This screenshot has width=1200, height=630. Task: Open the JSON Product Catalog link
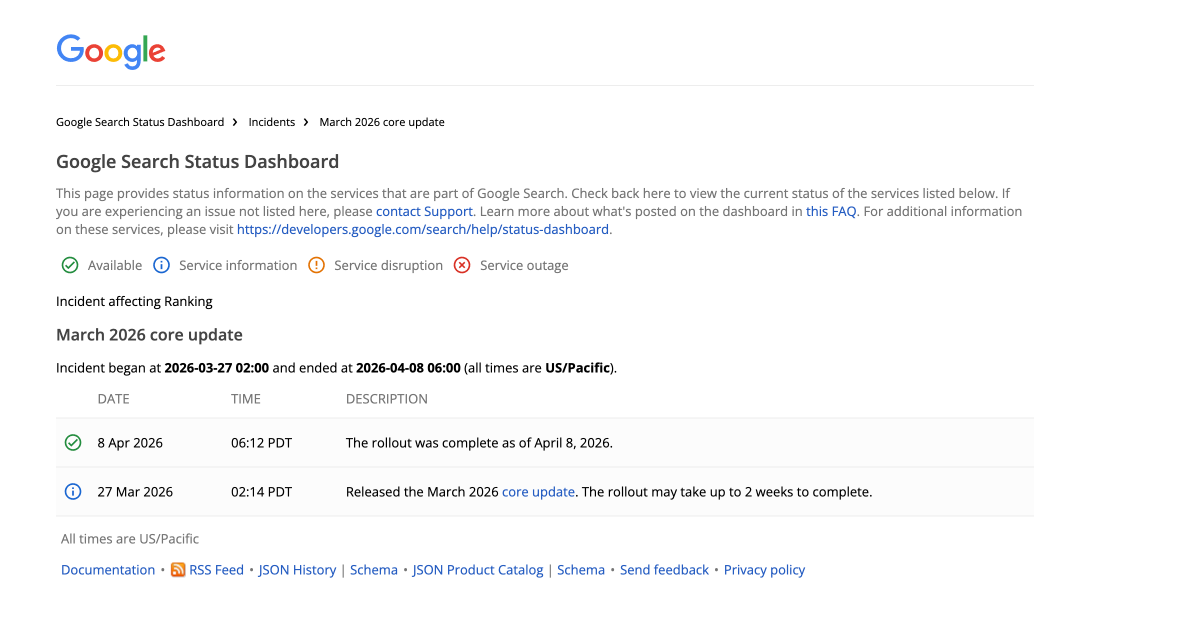[478, 570]
